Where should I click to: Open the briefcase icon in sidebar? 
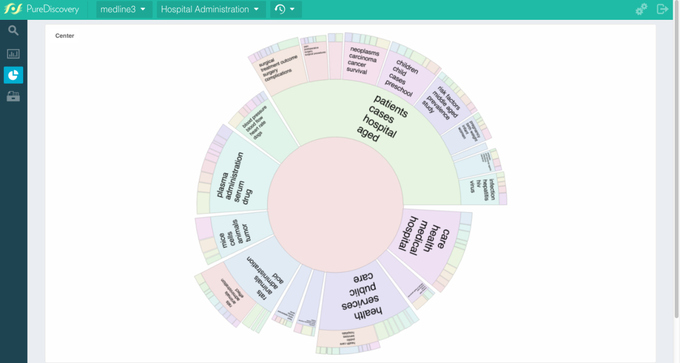pyautogui.click(x=13, y=96)
